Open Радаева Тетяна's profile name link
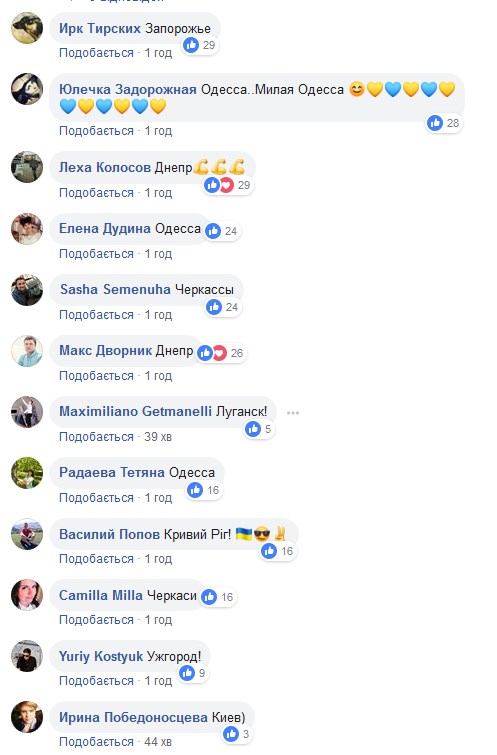The height and width of the screenshot is (755, 497). (112, 472)
